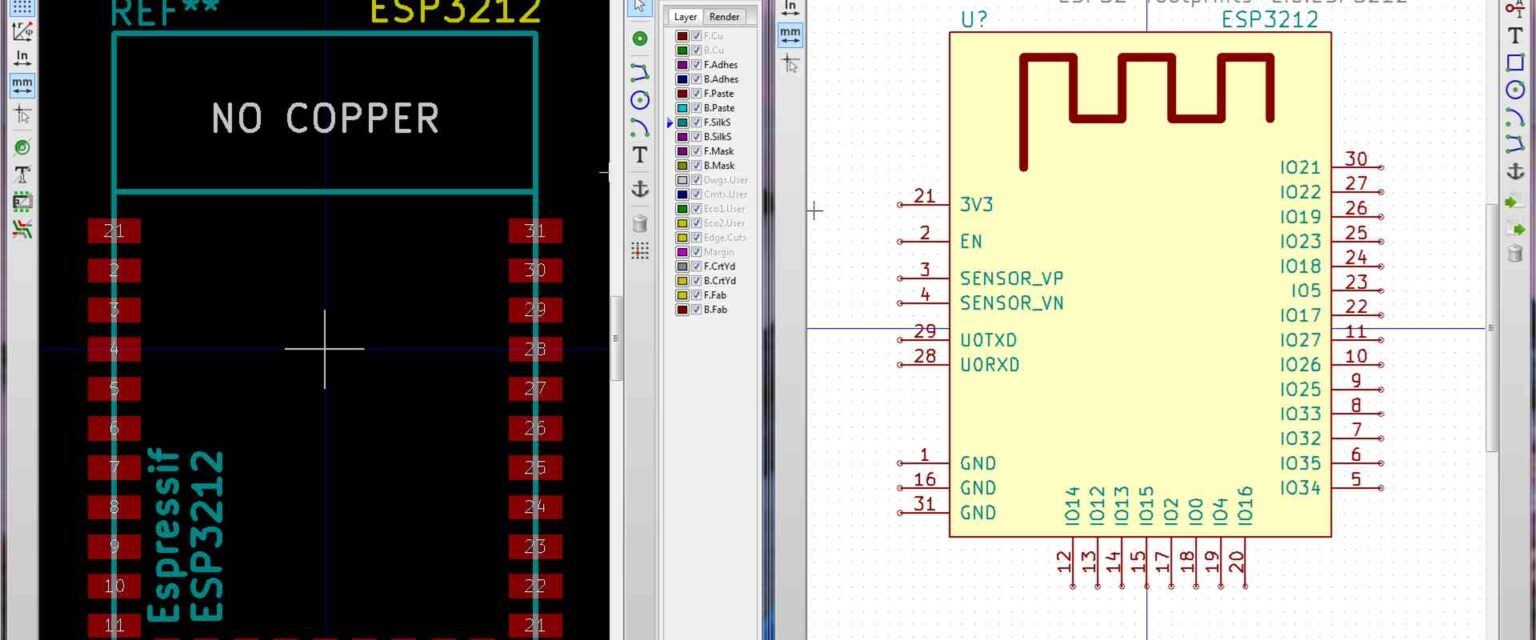Switch units to inches
Viewport: 1536px width, 640px height.
pos(20,57)
